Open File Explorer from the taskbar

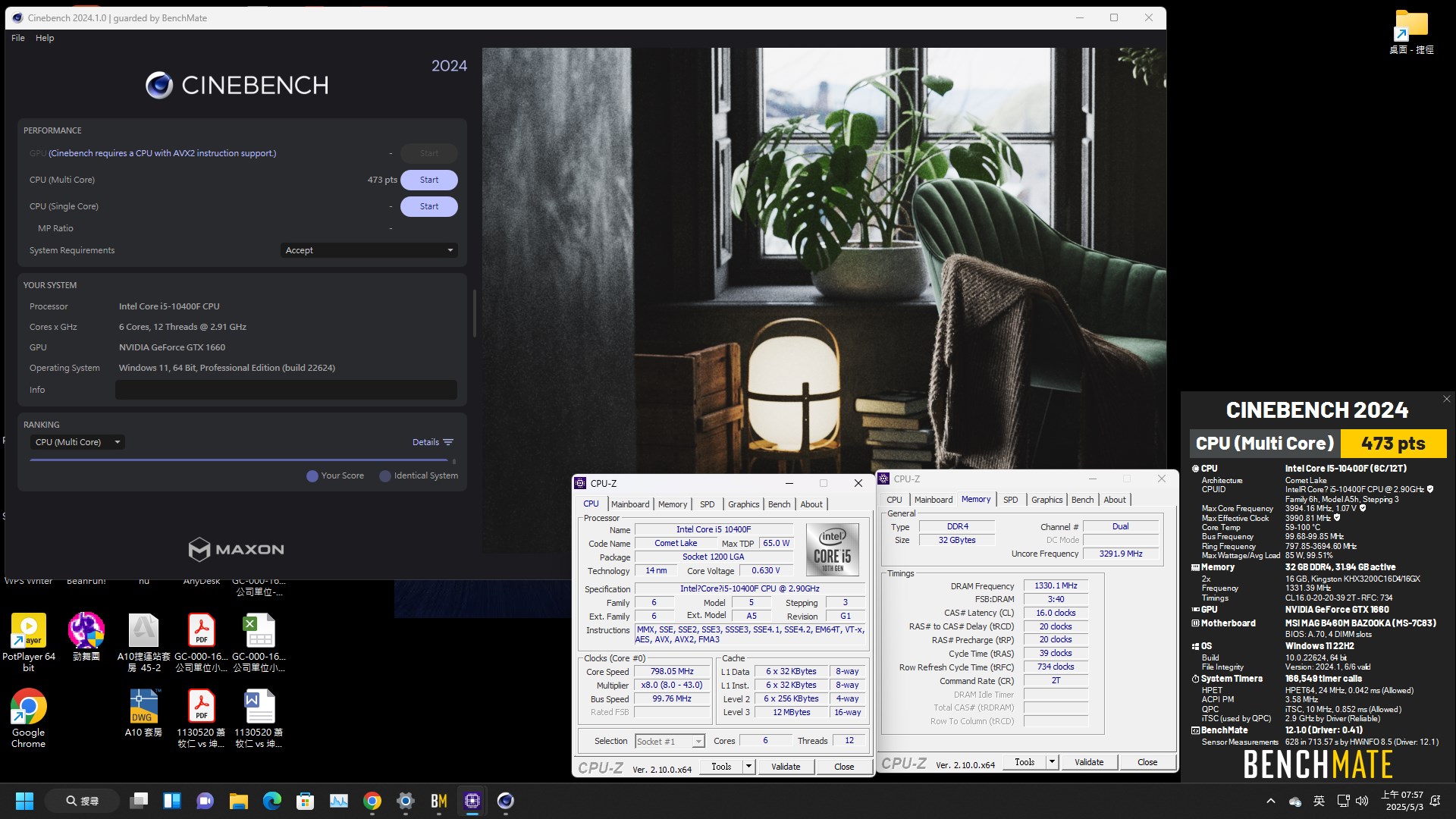tap(239, 801)
